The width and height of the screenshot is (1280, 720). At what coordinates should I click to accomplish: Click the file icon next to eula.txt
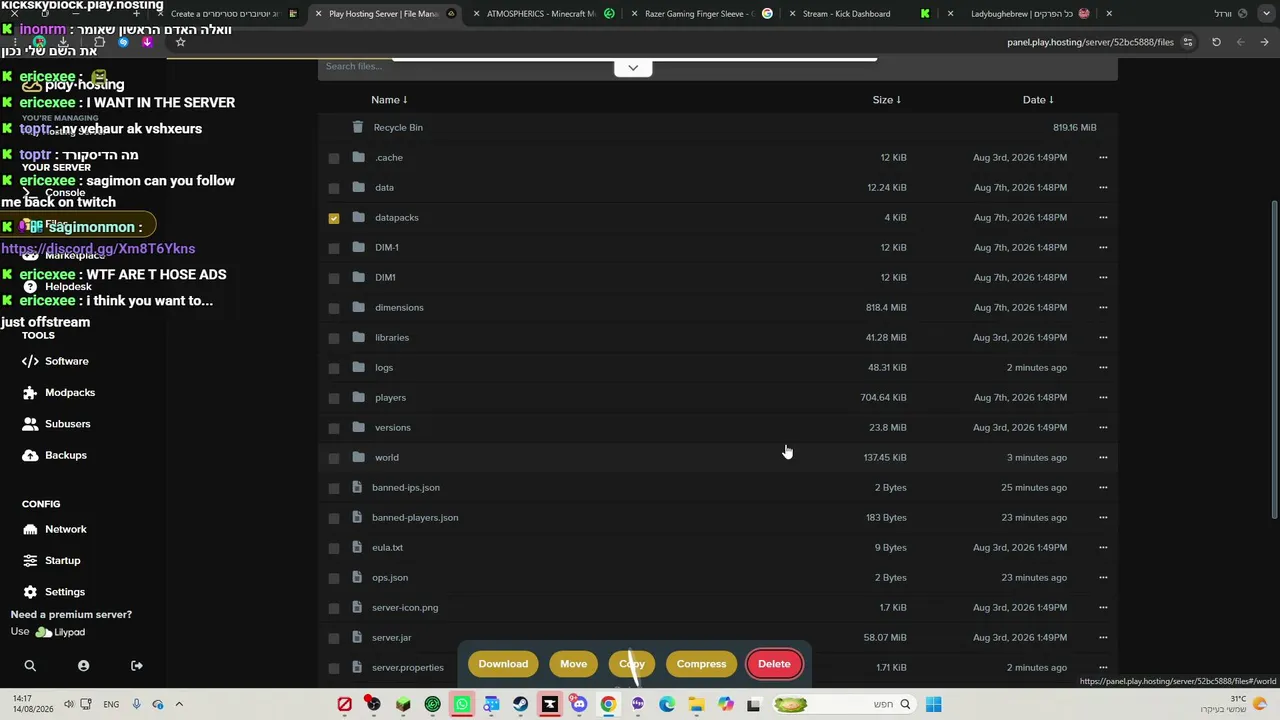[x=357, y=547]
